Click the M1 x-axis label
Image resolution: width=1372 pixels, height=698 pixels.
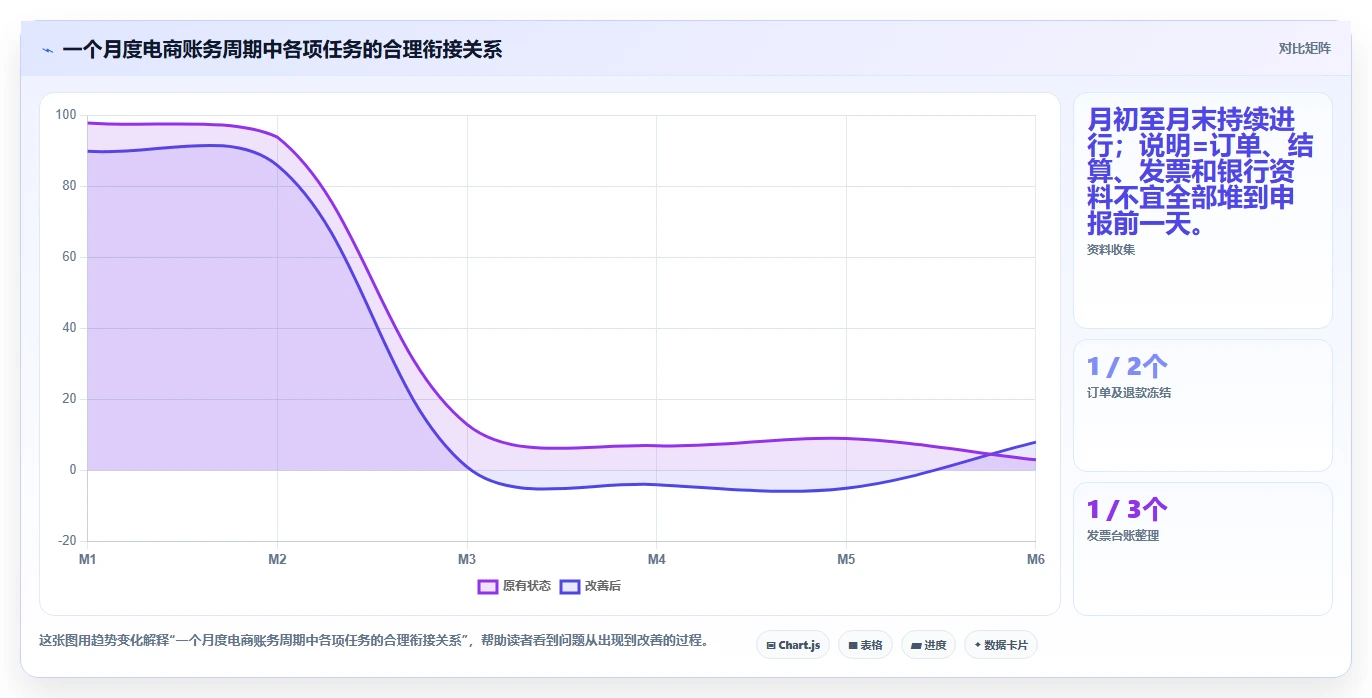[x=88, y=559]
